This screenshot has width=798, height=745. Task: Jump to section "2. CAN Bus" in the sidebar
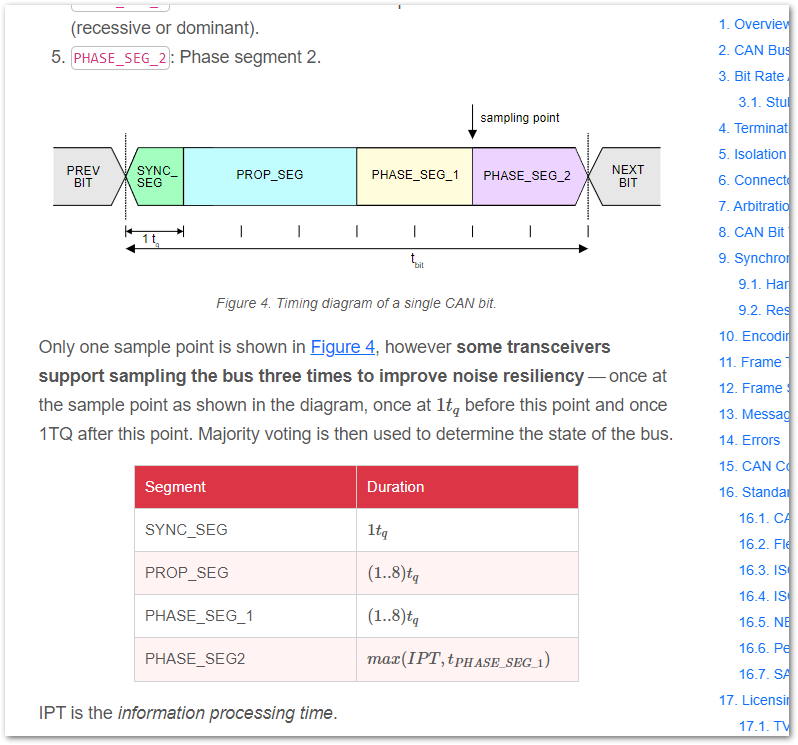point(753,50)
